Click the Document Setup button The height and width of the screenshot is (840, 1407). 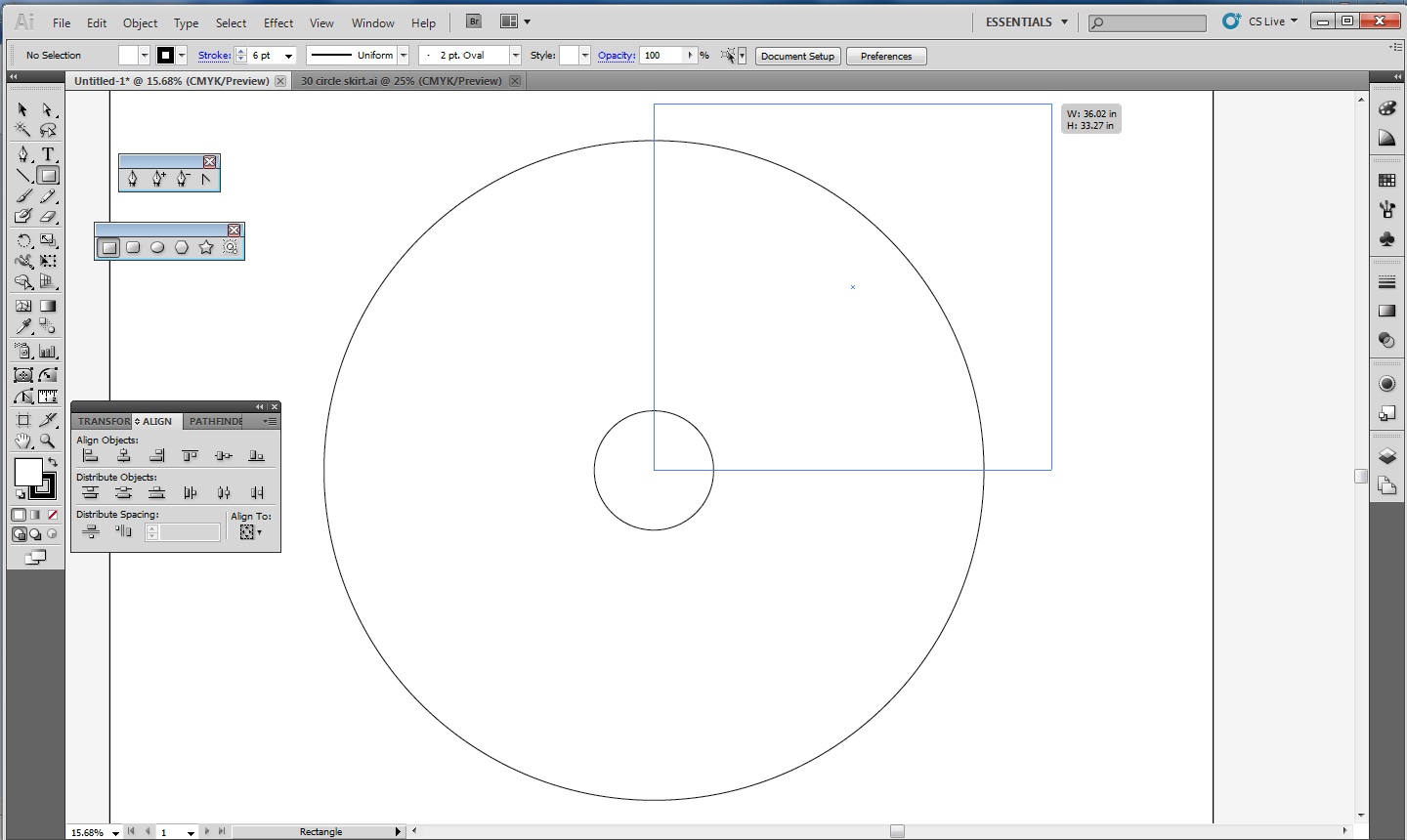pyautogui.click(x=797, y=56)
